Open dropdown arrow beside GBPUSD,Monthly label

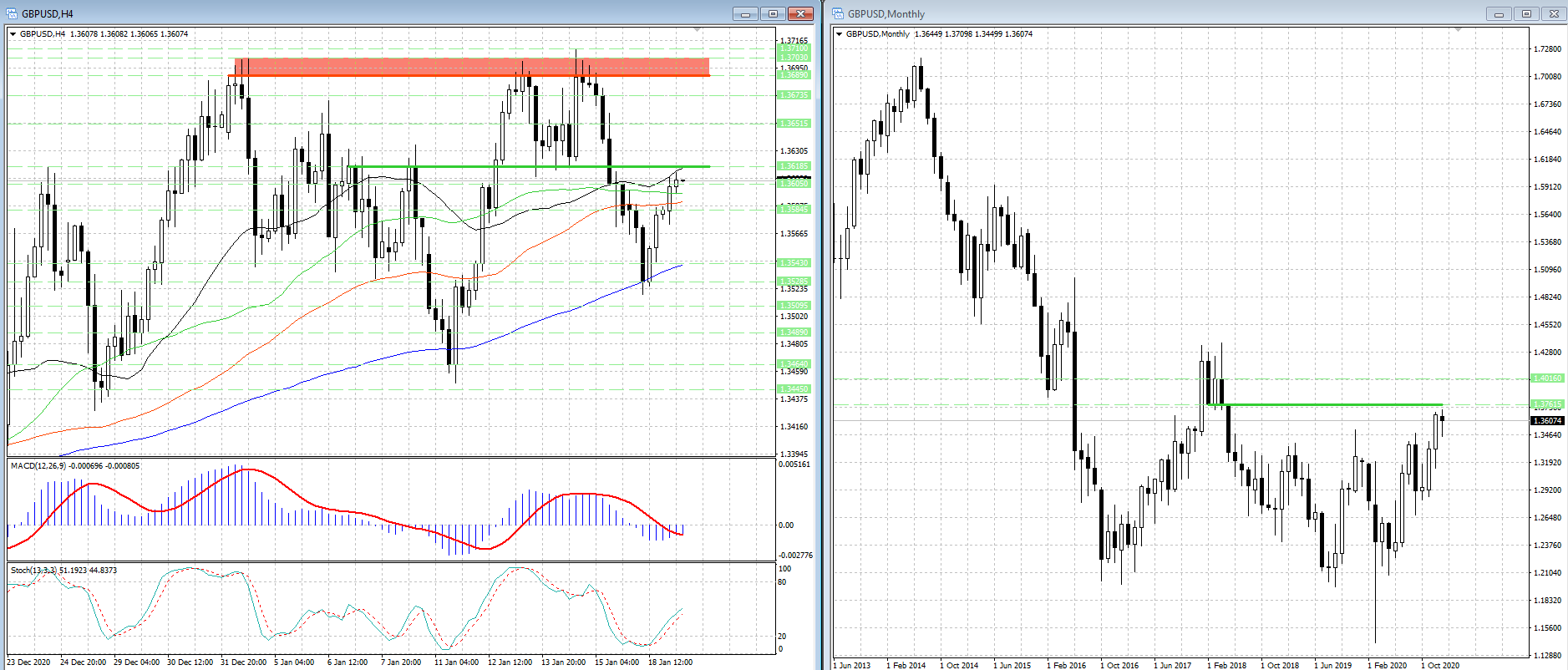point(840,34)
